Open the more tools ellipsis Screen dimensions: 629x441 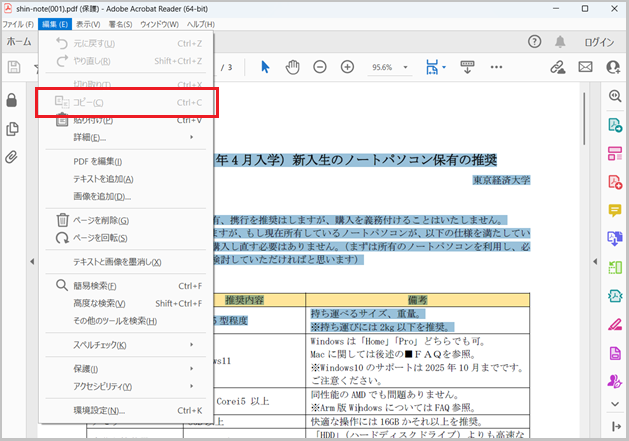496,67
